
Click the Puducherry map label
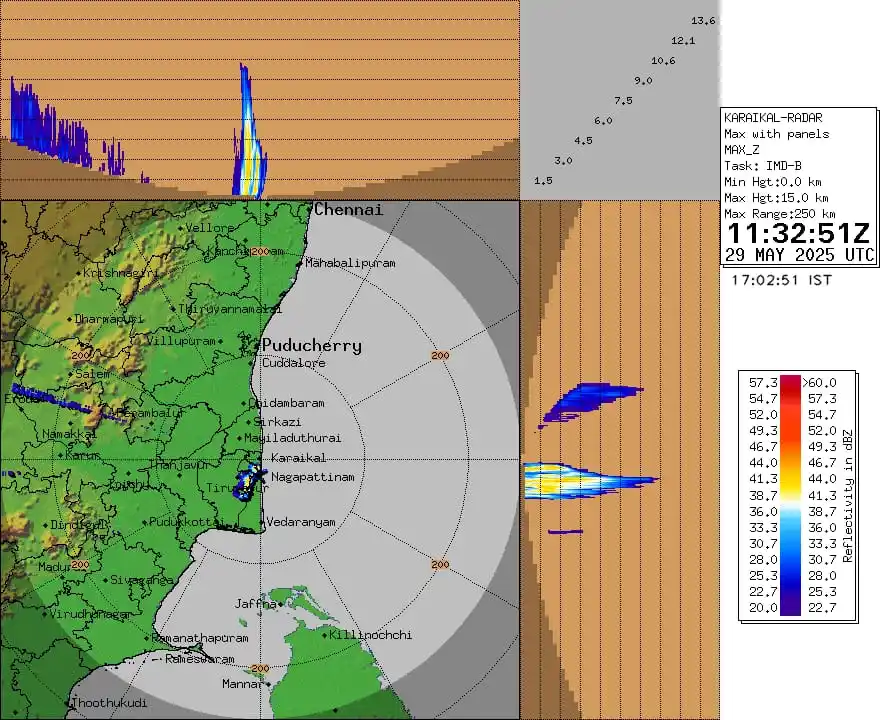click(x=312, y=345)
